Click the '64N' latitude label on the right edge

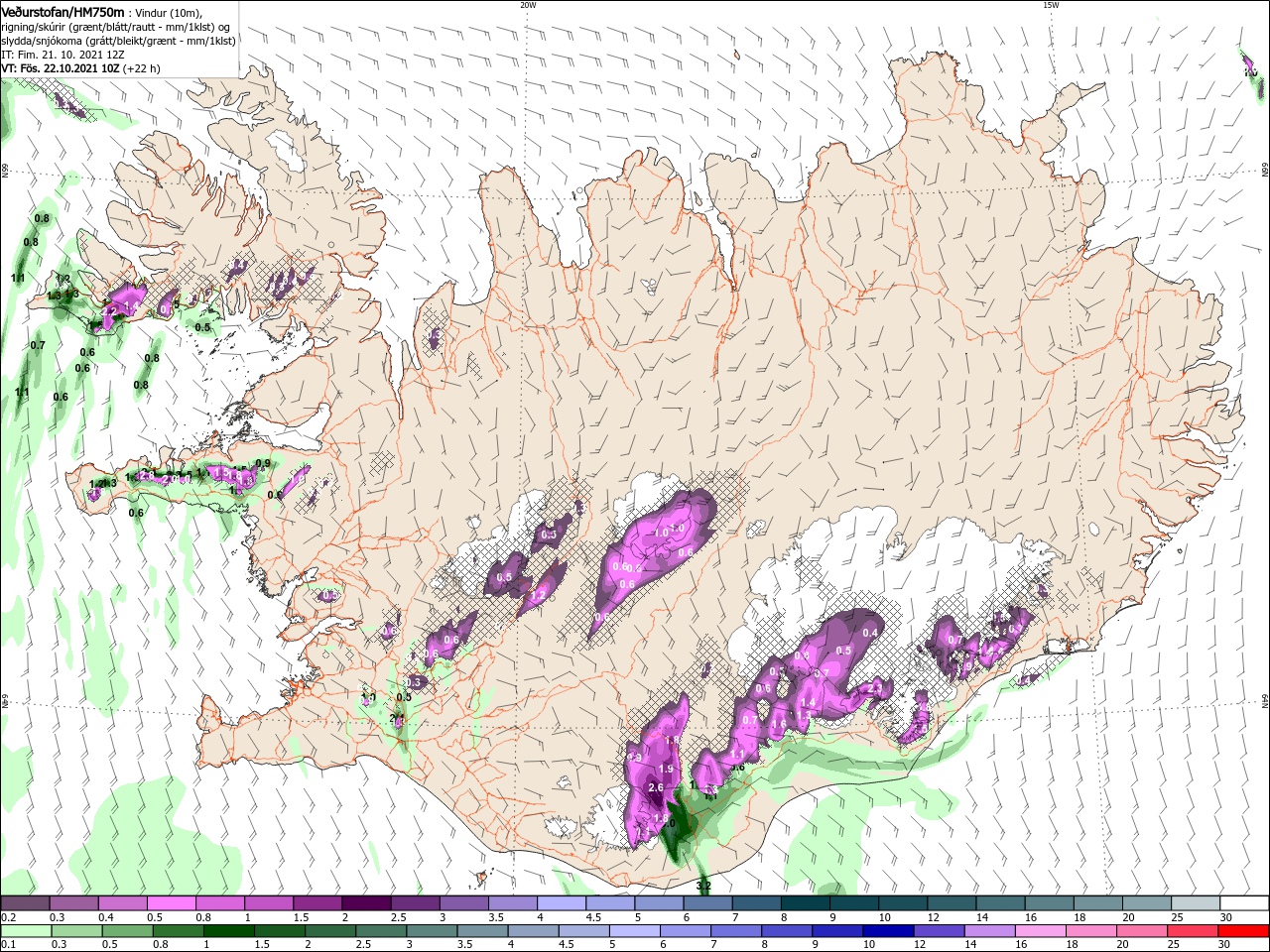[x=1265, y=701]
